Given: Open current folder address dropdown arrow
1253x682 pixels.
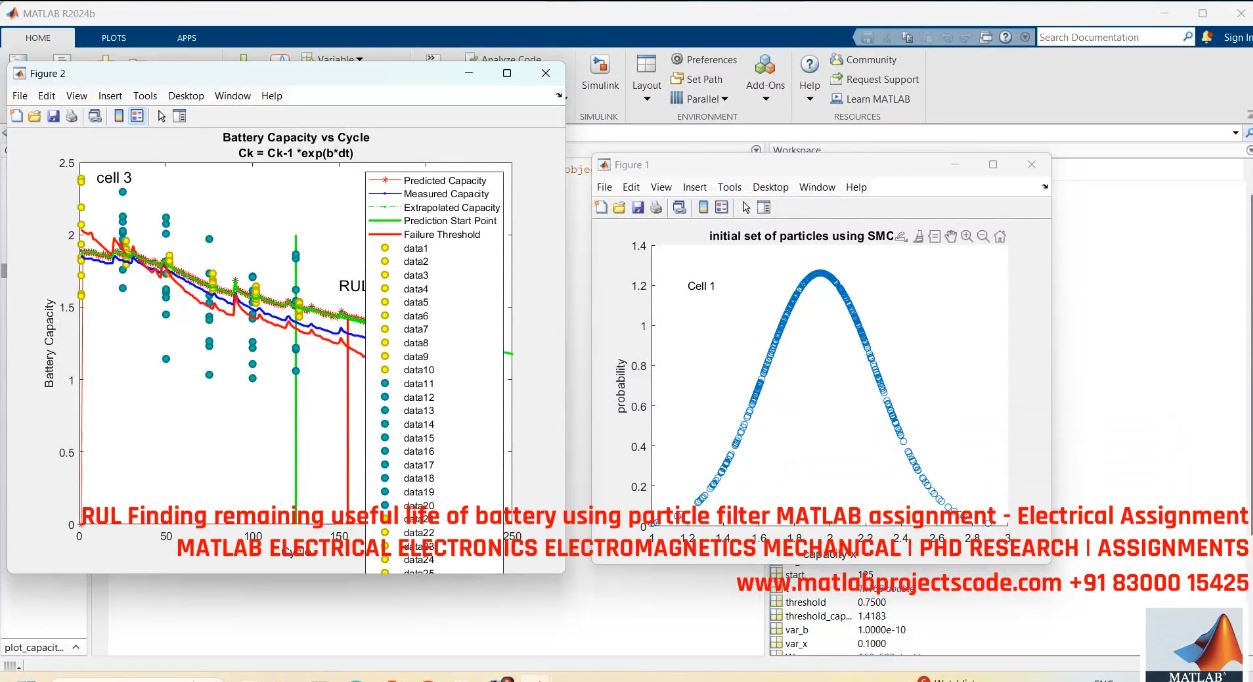Looking at the screenshot, I should click(x=1237, y=133).
